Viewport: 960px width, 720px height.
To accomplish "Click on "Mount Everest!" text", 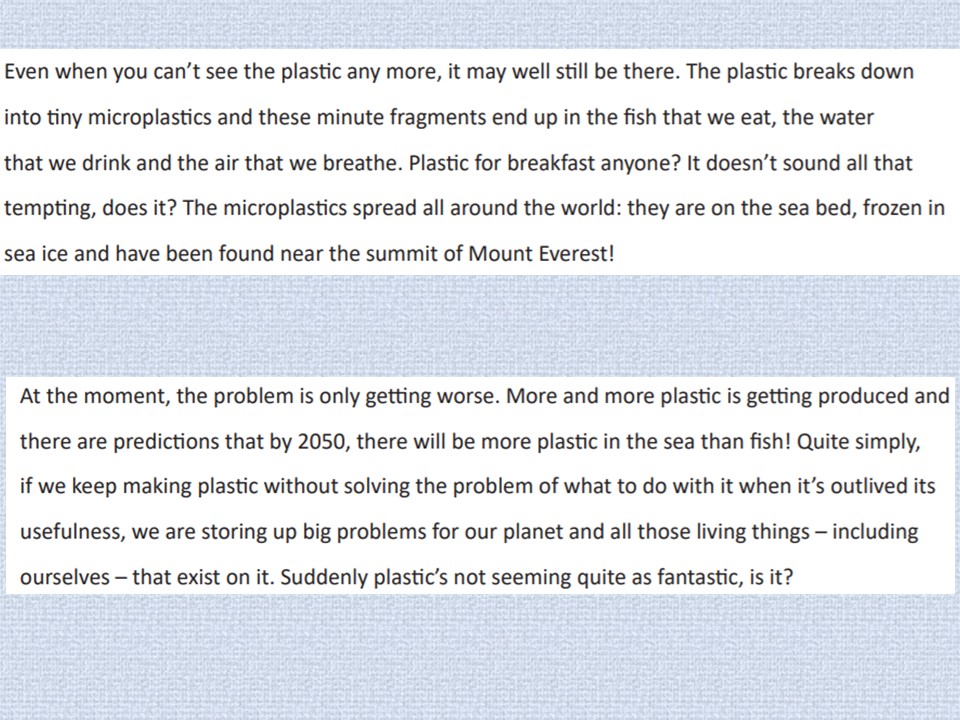I will [x=541, y=253].
